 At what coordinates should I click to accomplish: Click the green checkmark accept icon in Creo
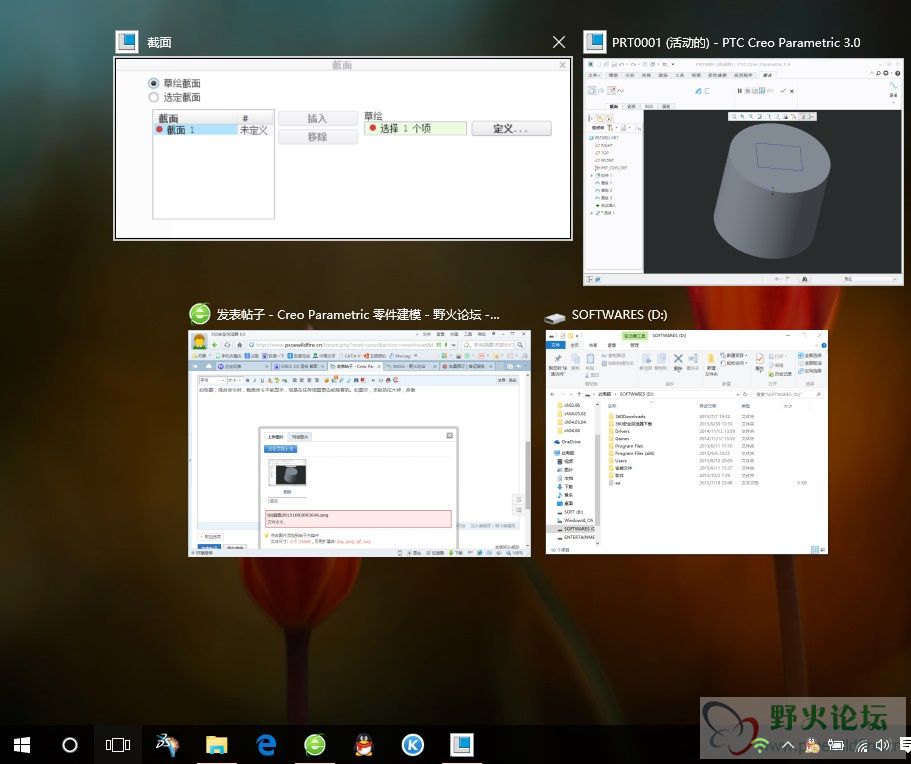pos(783,91)
